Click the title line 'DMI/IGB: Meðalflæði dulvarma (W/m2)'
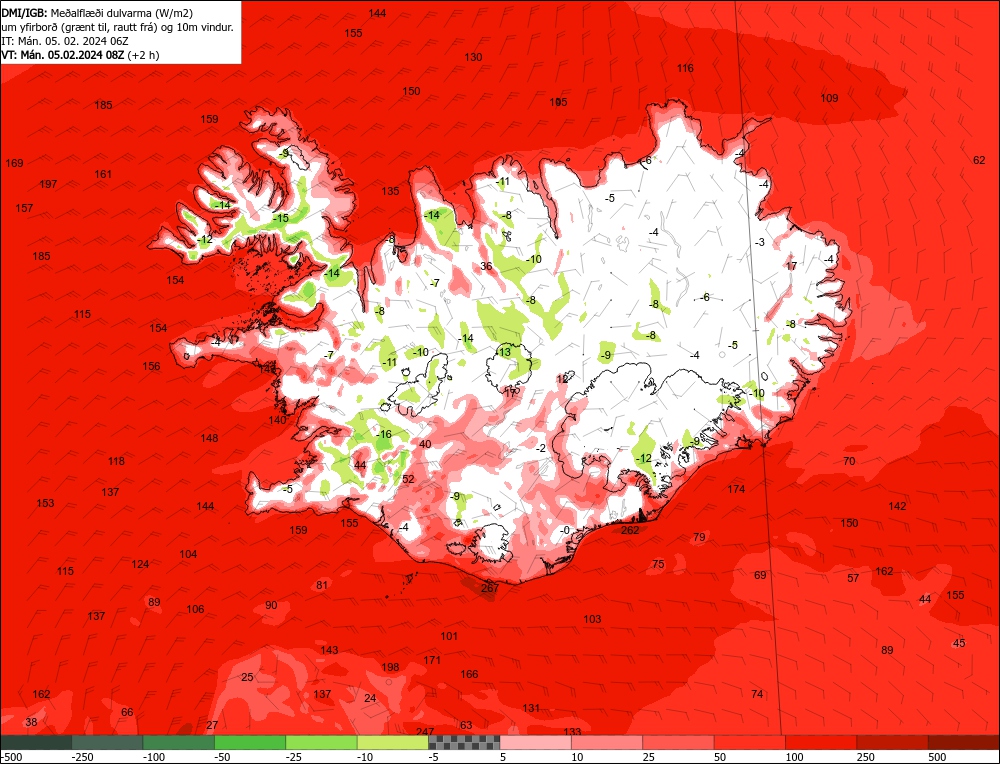Screen dimensions: 1000x764 pyautogui.click(x=97, y=13)
